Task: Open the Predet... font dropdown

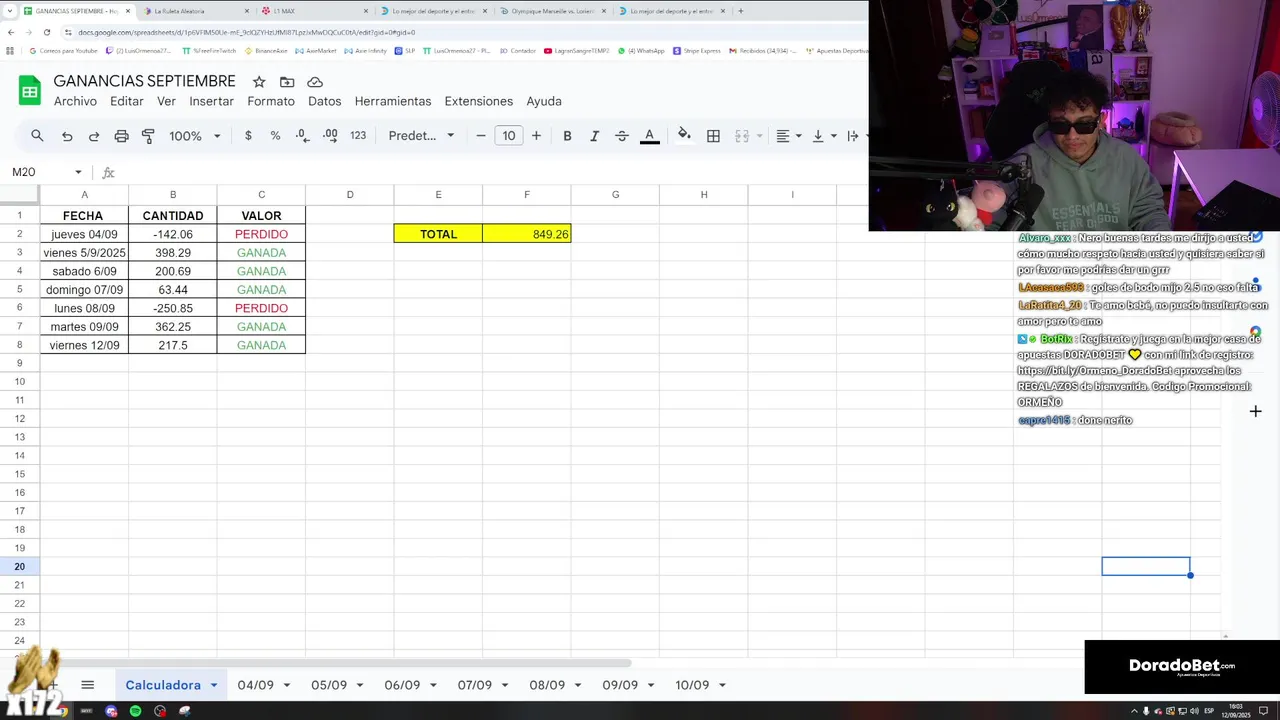Action: point(421,136)
